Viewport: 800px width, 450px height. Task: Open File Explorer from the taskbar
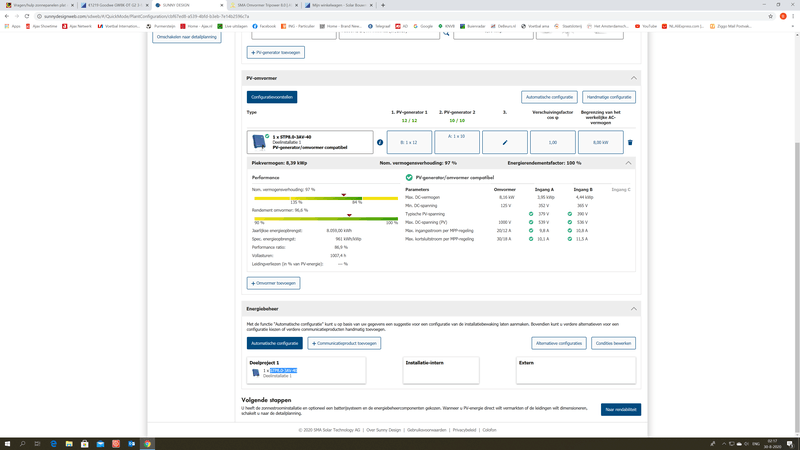click(x=69, y=444)
